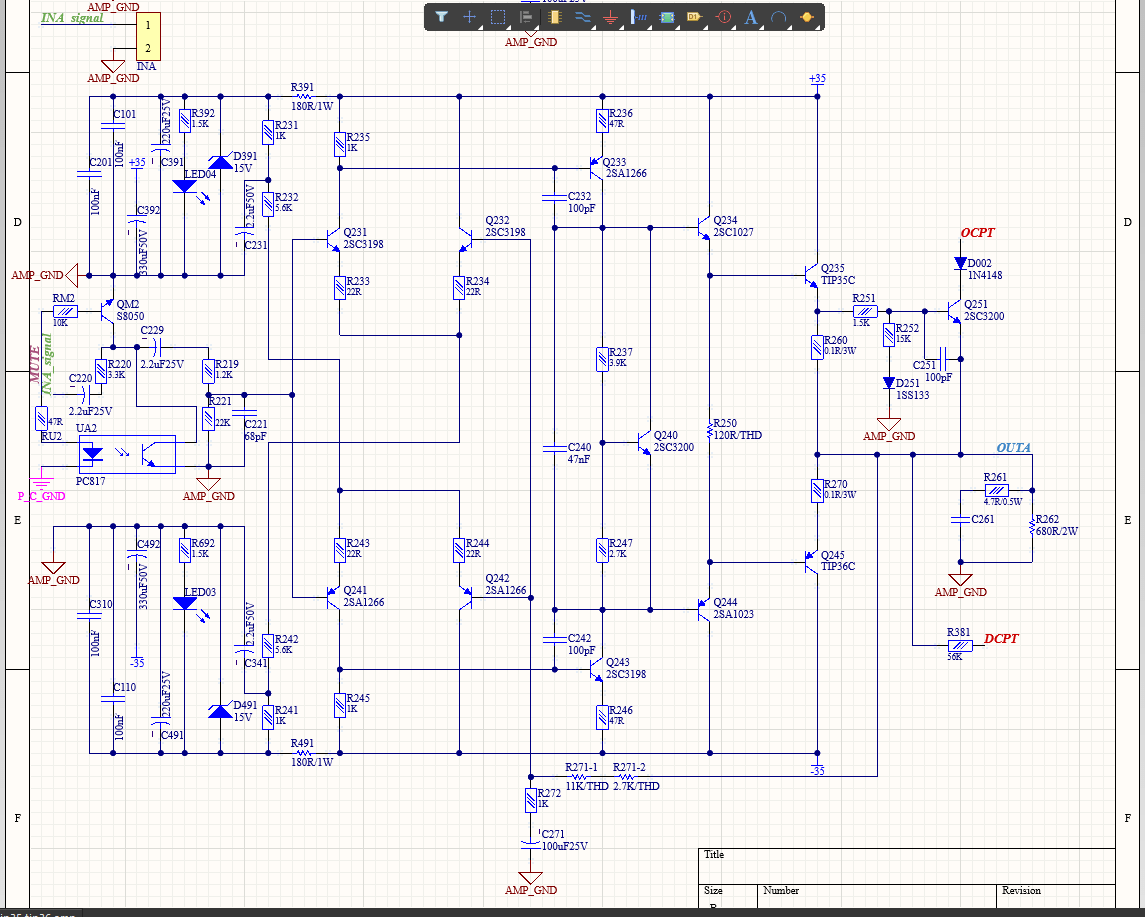This screenshot has width=1145, height=917.
Task: Select the INA connector header
Action: coord(148,37)
